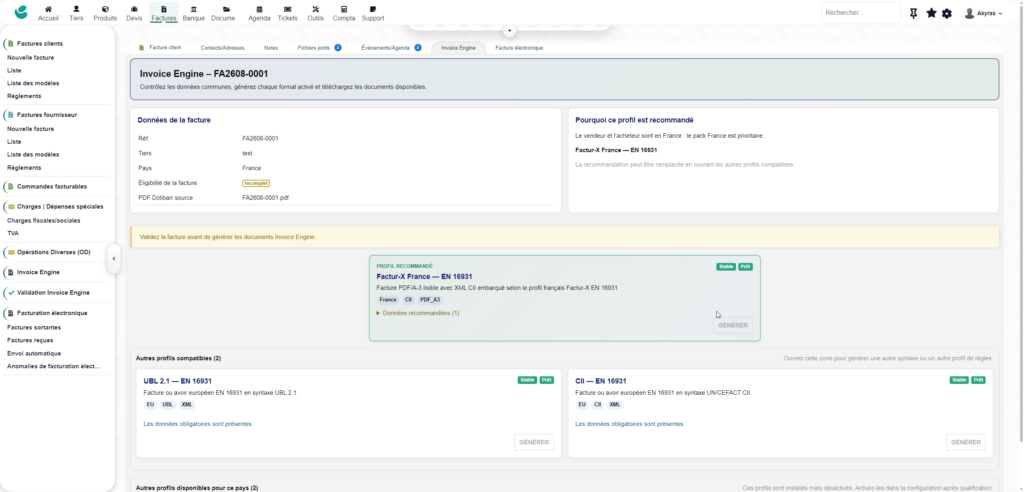The height and width of the screenshot is (492, 1024).
Task: Open the Compta accounting icon
Action: pos(344,10)
